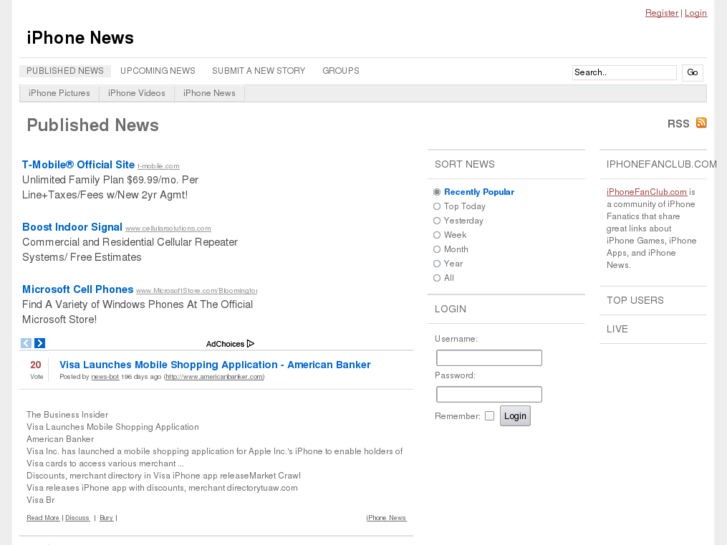Select Recently Popular sort option

click(437, 192)
